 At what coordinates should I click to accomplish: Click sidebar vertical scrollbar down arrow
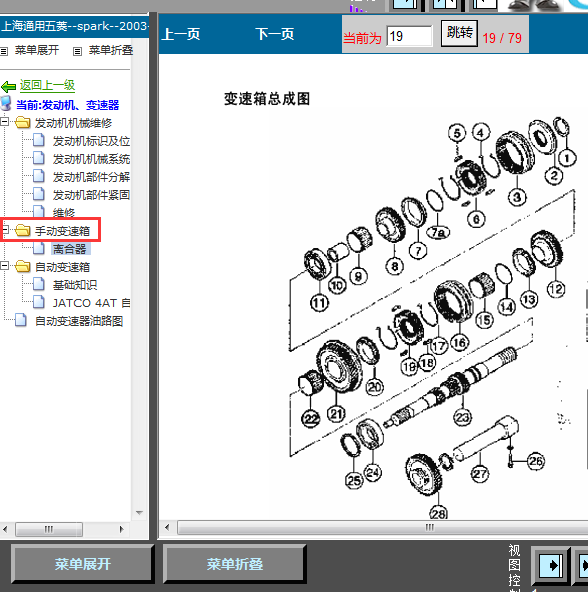tap(139, 513)
